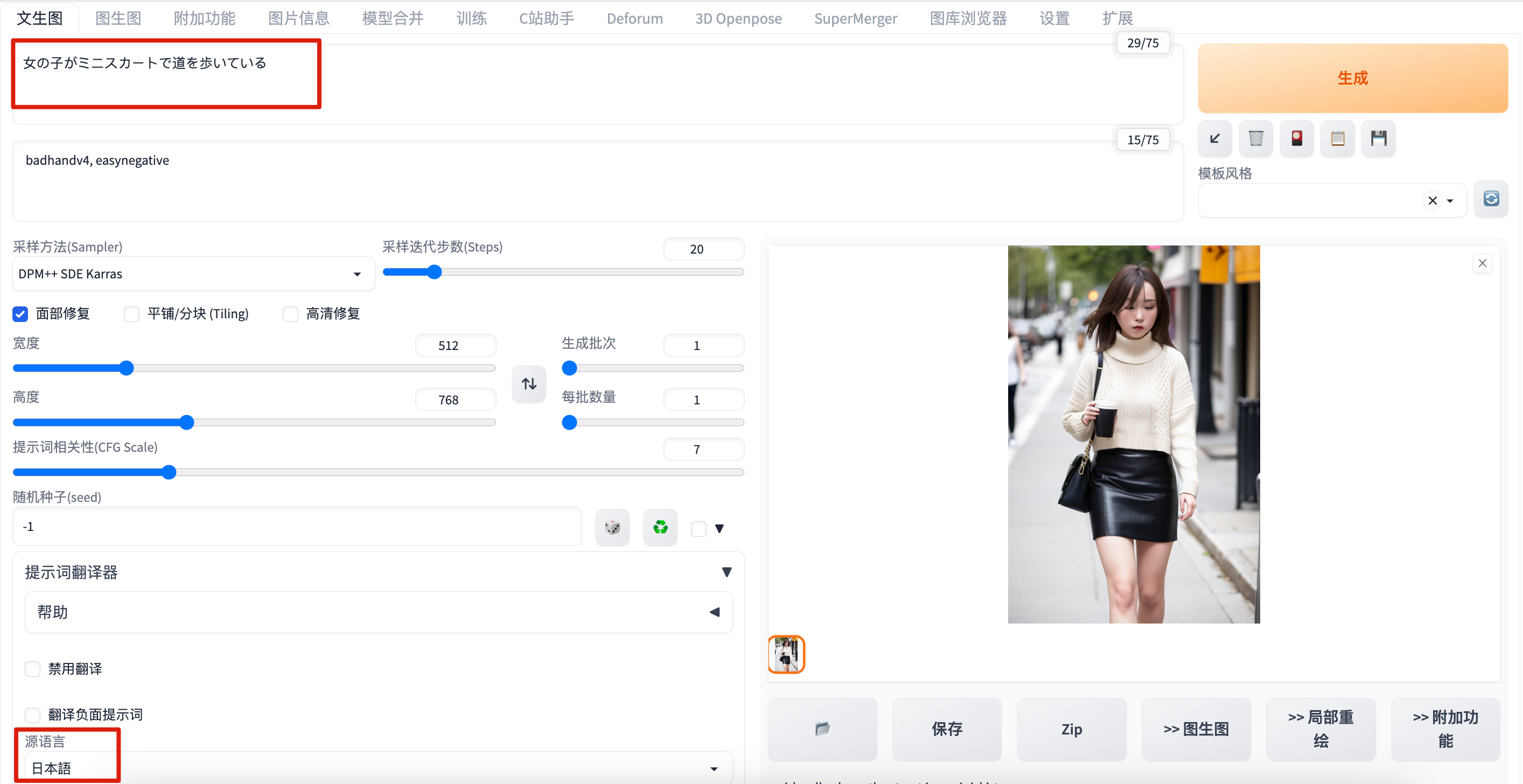Switch to the 图生图 tab

[118, 18]
